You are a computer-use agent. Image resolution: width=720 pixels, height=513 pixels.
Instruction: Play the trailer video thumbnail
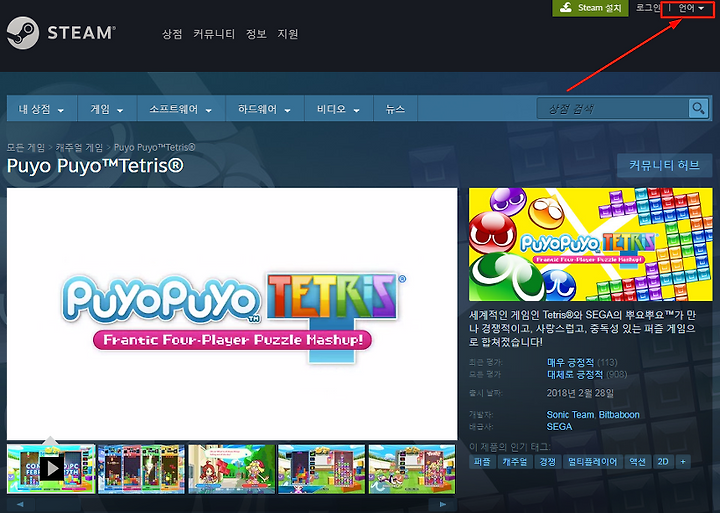(51, 468)
